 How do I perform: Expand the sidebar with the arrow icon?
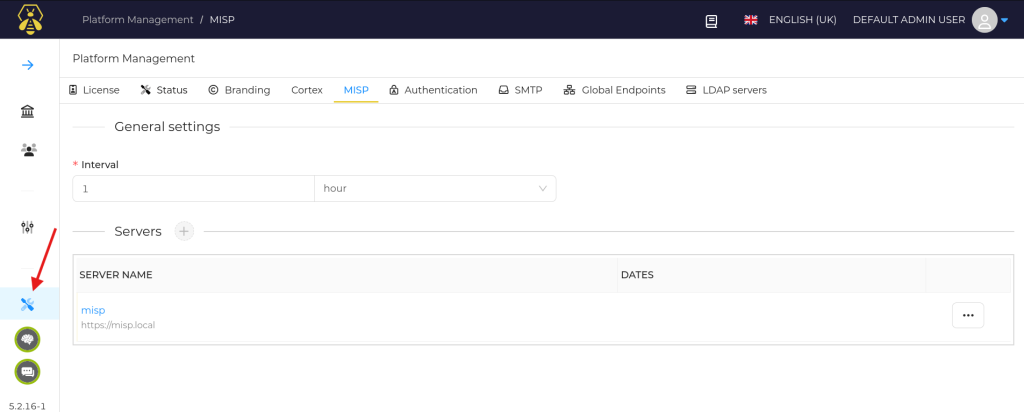coord(28,65)
